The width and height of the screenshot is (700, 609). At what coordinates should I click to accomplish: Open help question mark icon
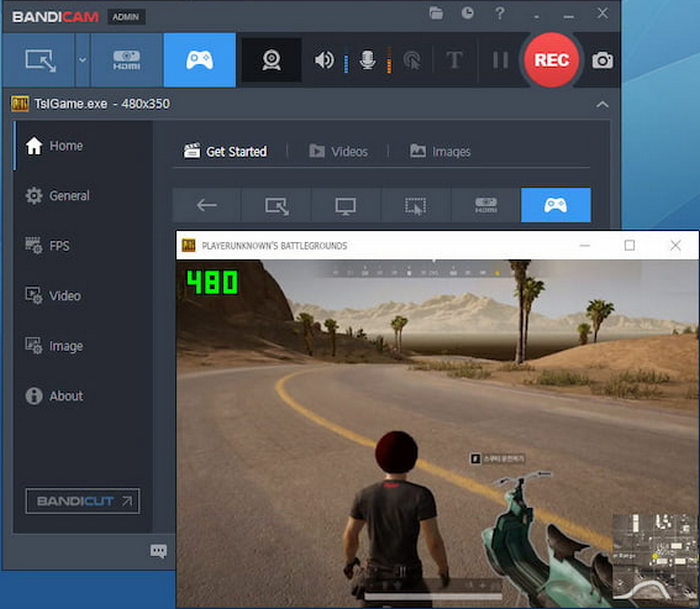[x=500, y=13]
